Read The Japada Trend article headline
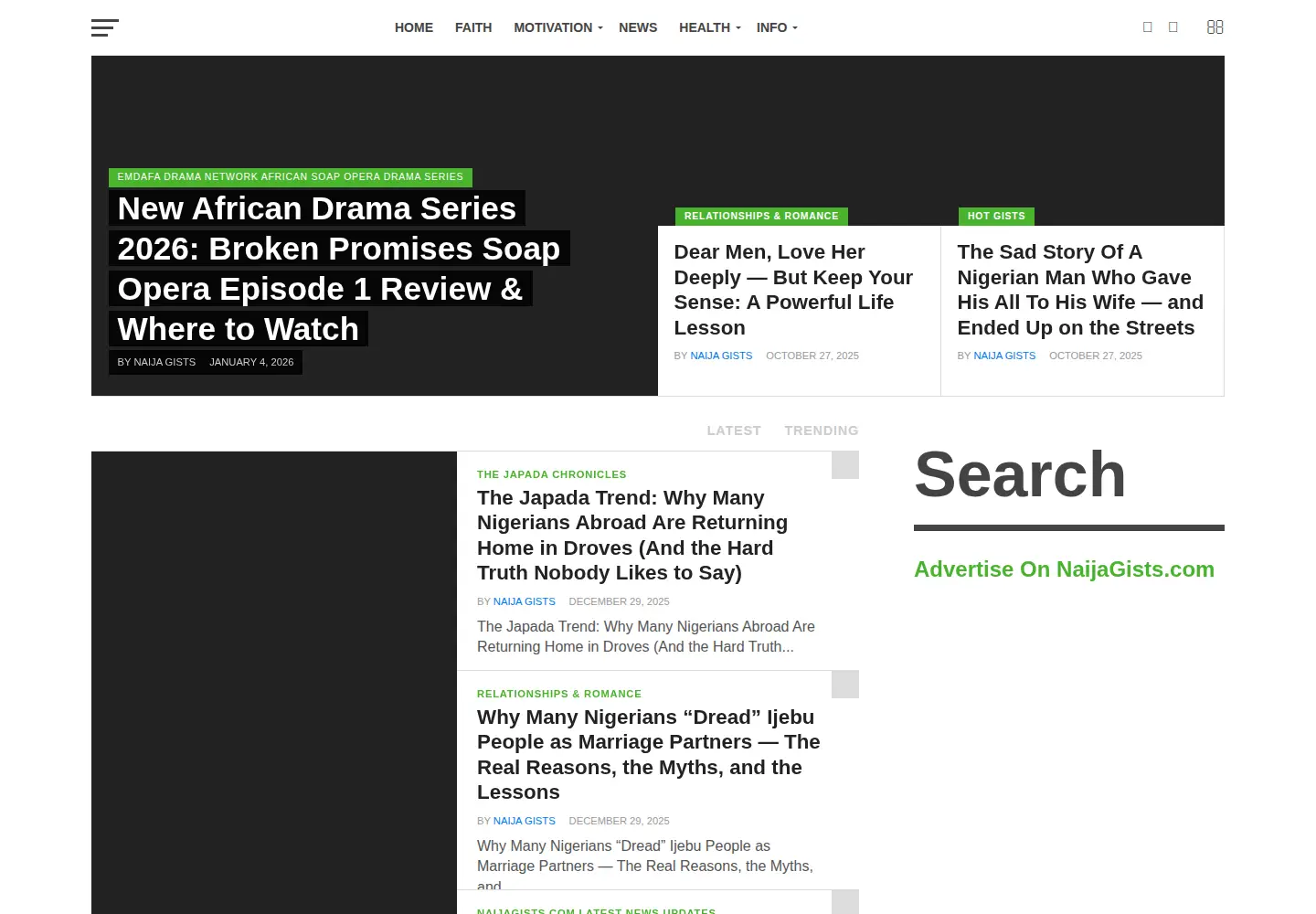Screen dimensions: 1316x914 click(x=632, y=536)
